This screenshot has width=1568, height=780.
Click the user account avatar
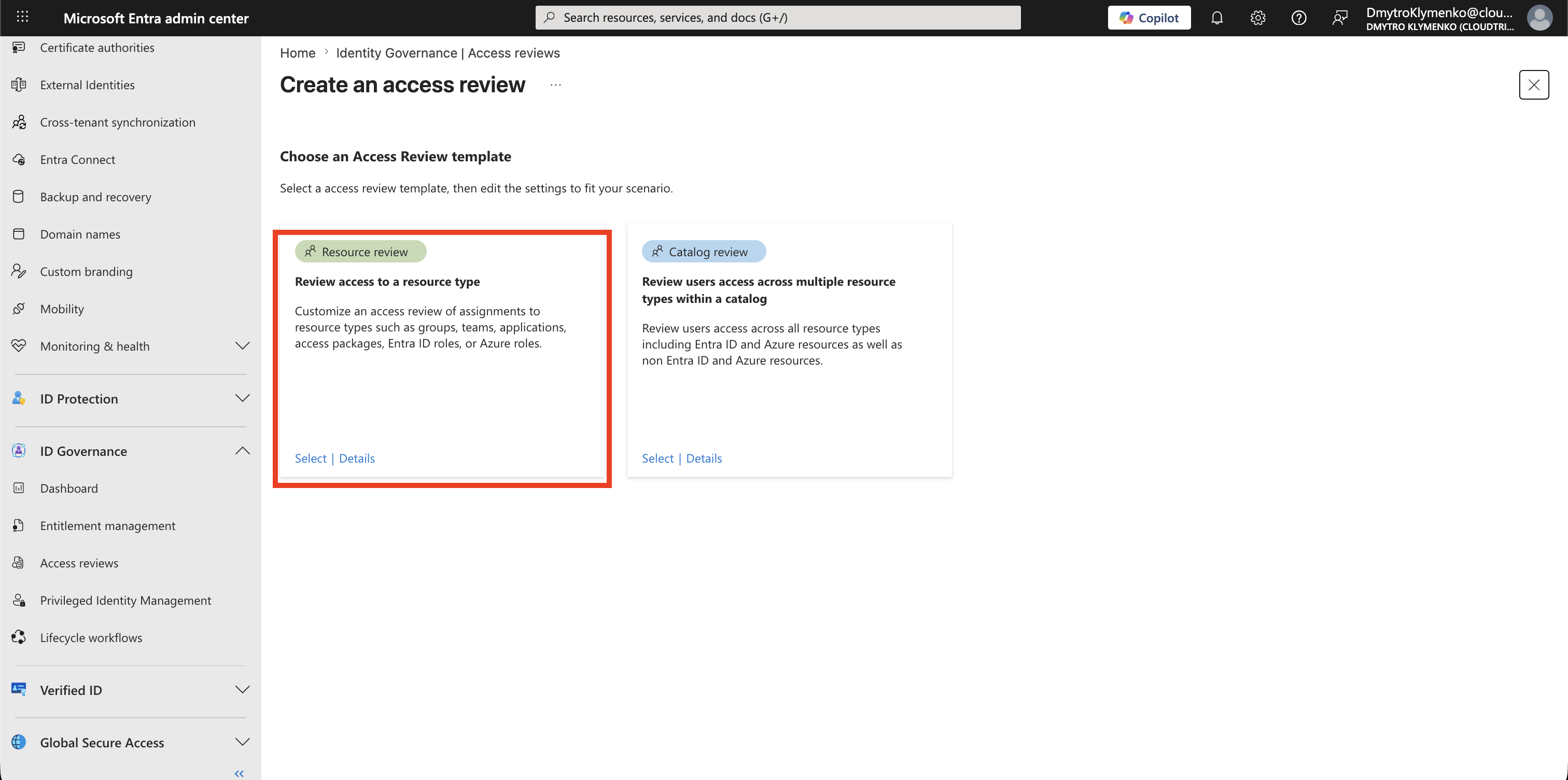click(x=1539, y=18)
